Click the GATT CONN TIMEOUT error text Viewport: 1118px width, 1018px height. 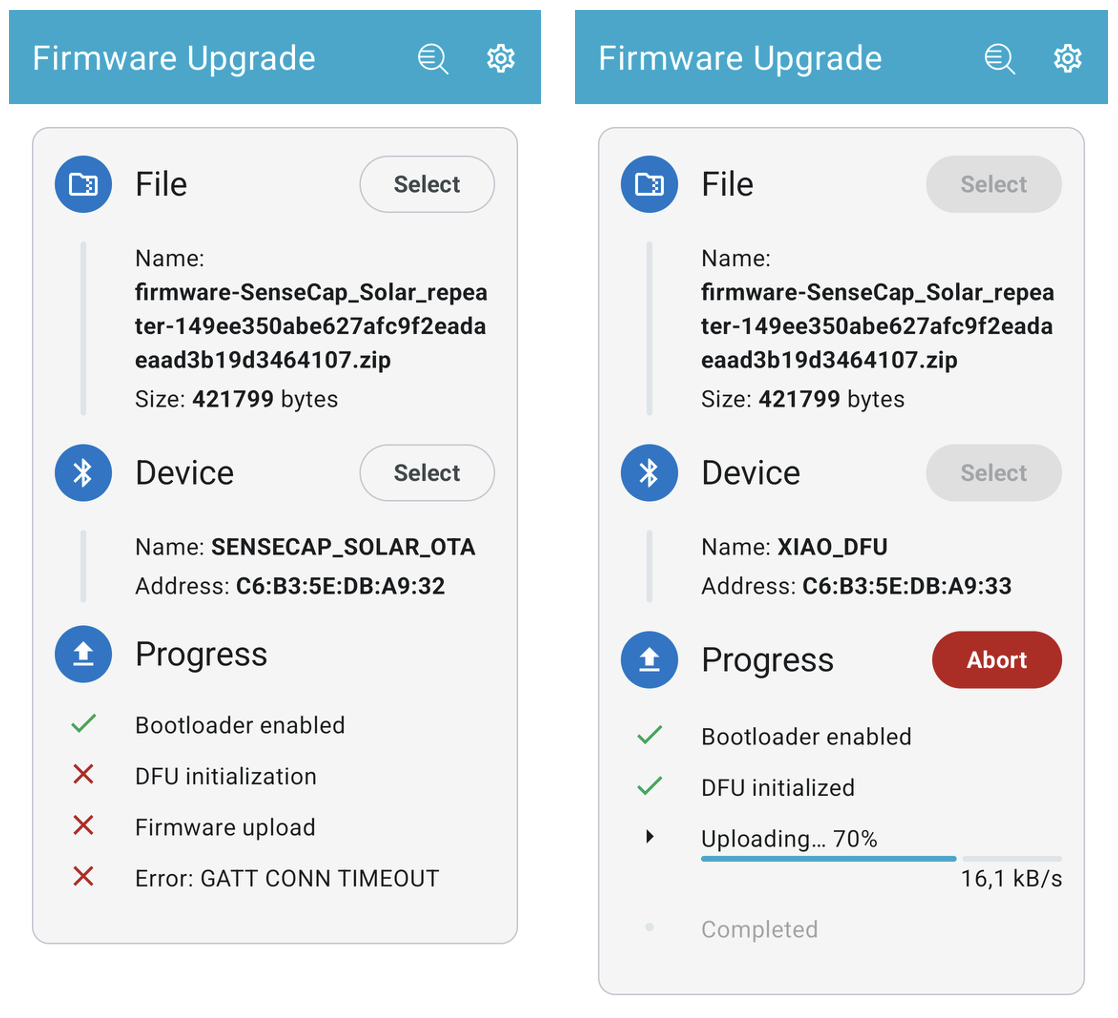(287, 878)
